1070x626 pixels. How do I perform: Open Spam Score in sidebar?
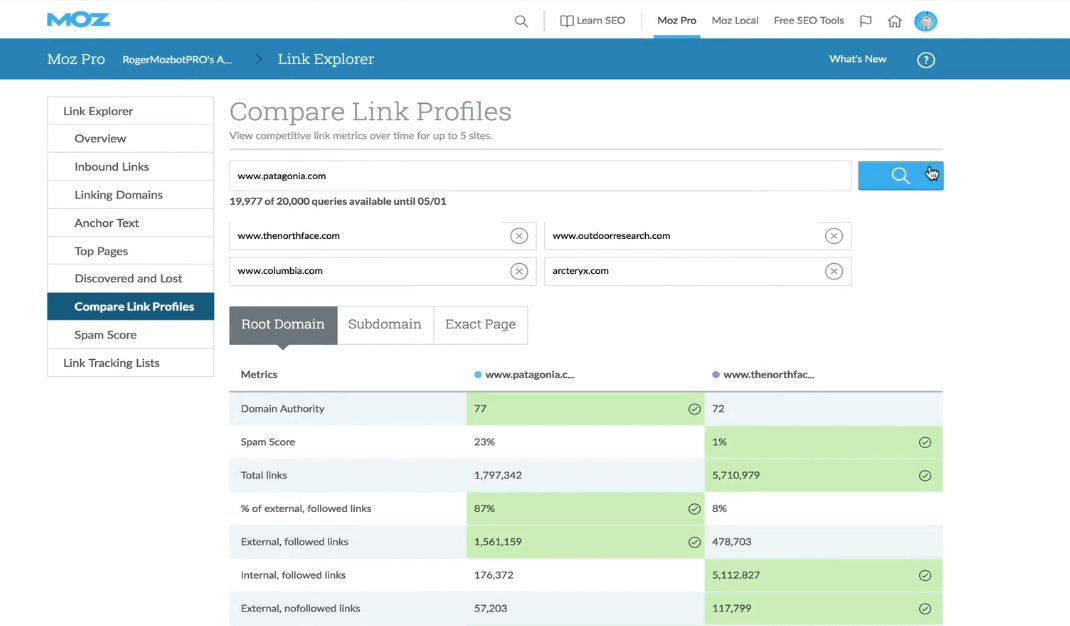click(130, 335)
